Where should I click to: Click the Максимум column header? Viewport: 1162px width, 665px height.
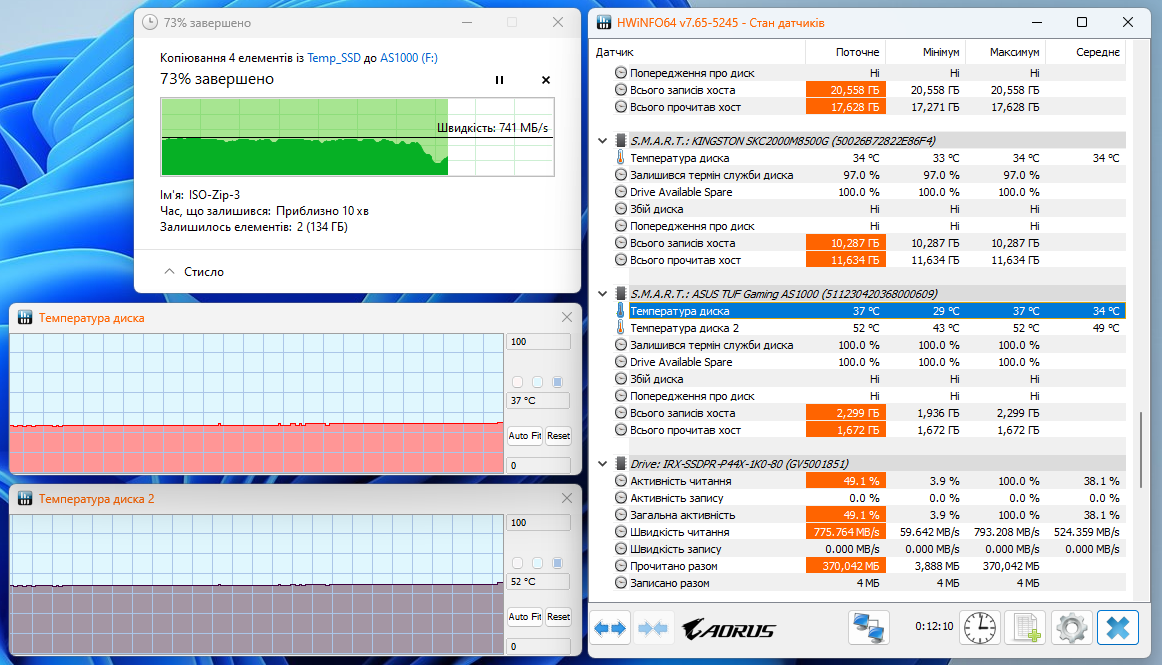point(1006,52)
